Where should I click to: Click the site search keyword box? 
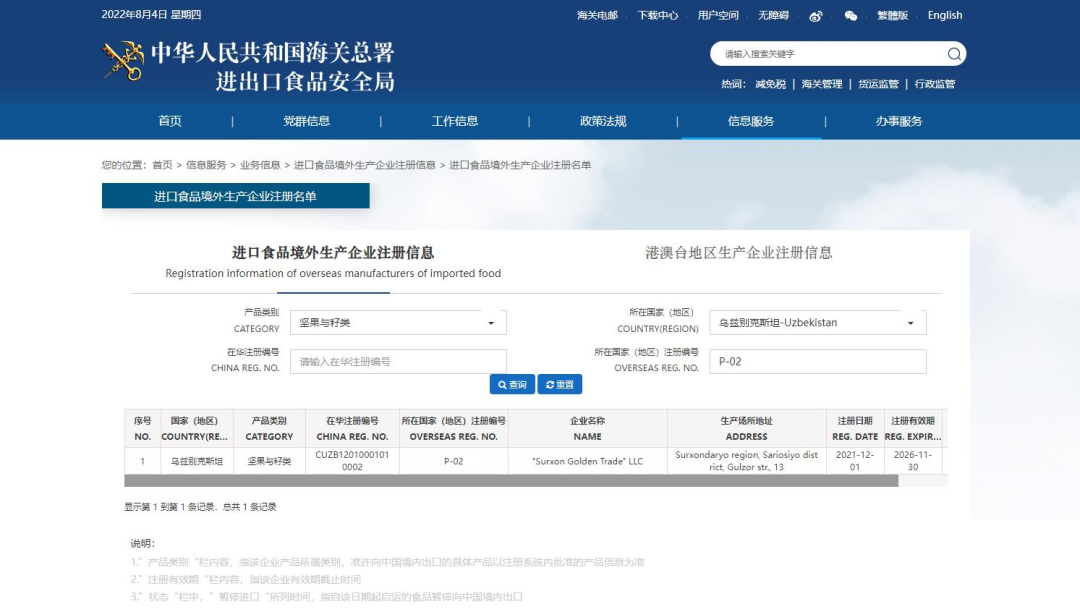pyautogui.click(x=828, y=54)
